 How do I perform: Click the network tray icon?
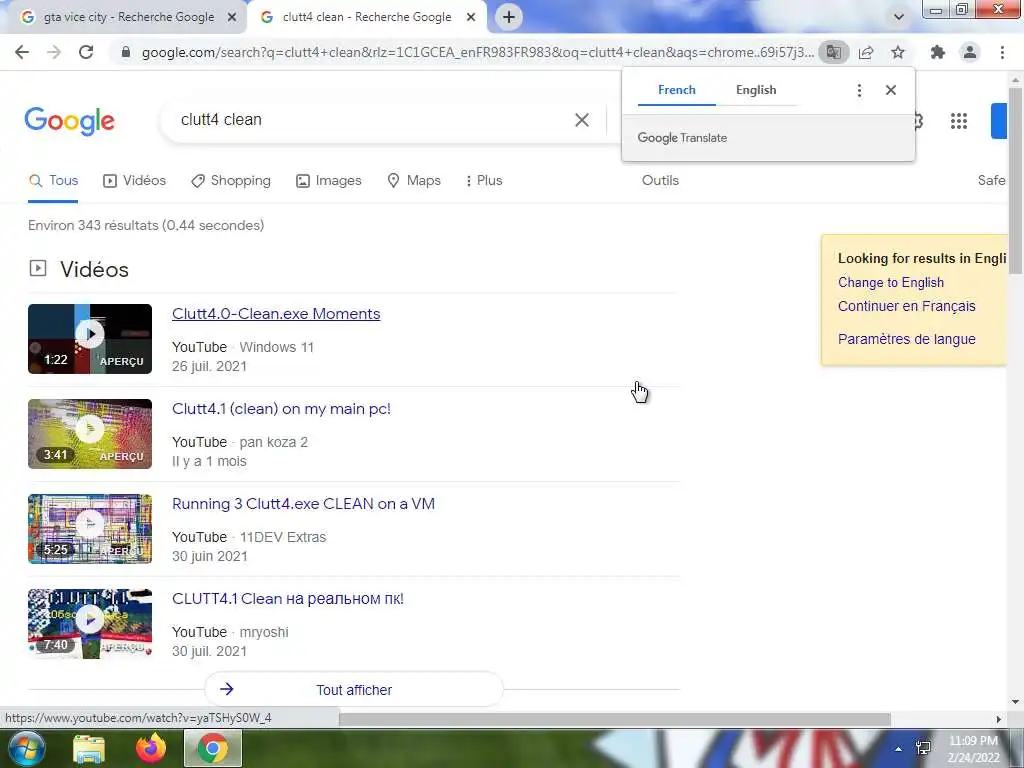pos(923,748)
